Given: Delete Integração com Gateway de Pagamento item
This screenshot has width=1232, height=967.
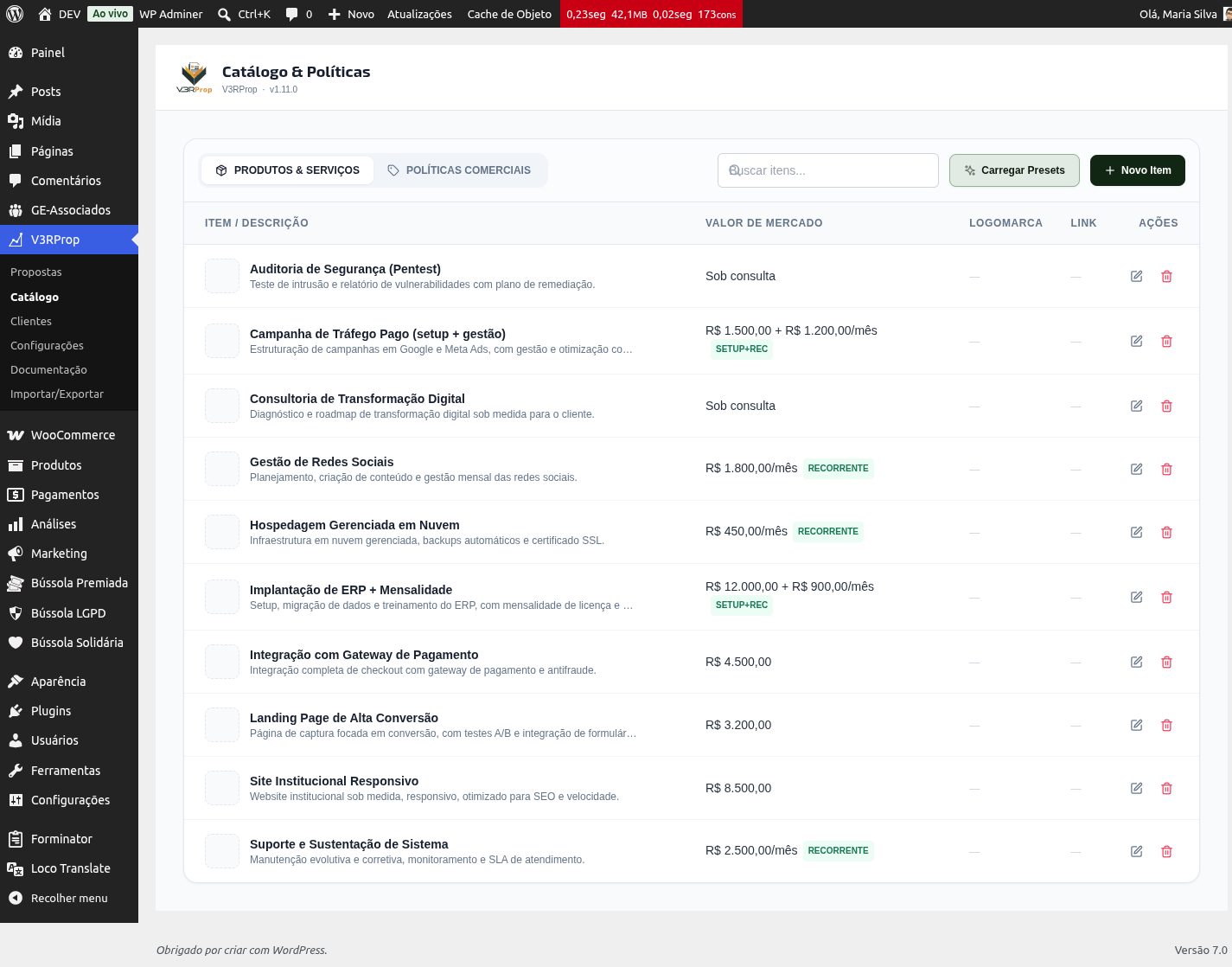Looking at the screenshot, I should click(x=1166, y=662).
